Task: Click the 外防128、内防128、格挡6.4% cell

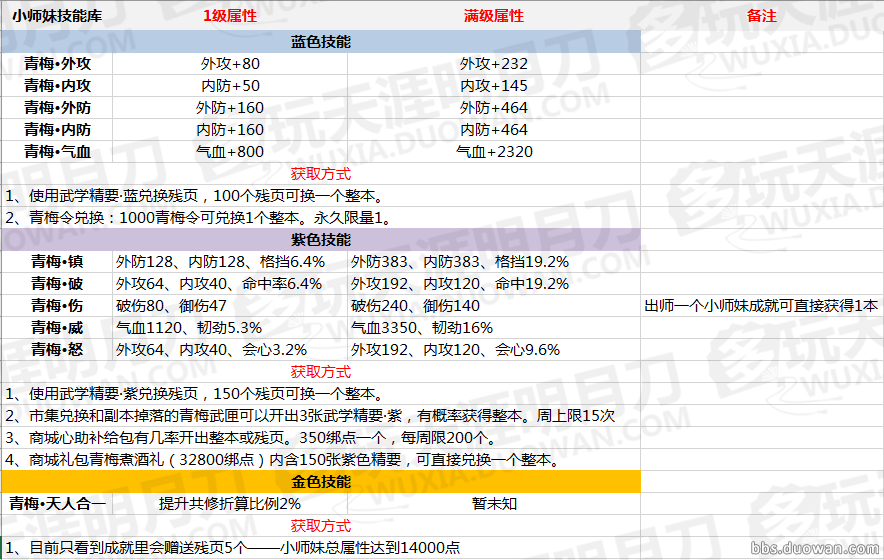Action: (x=230, y=262)
